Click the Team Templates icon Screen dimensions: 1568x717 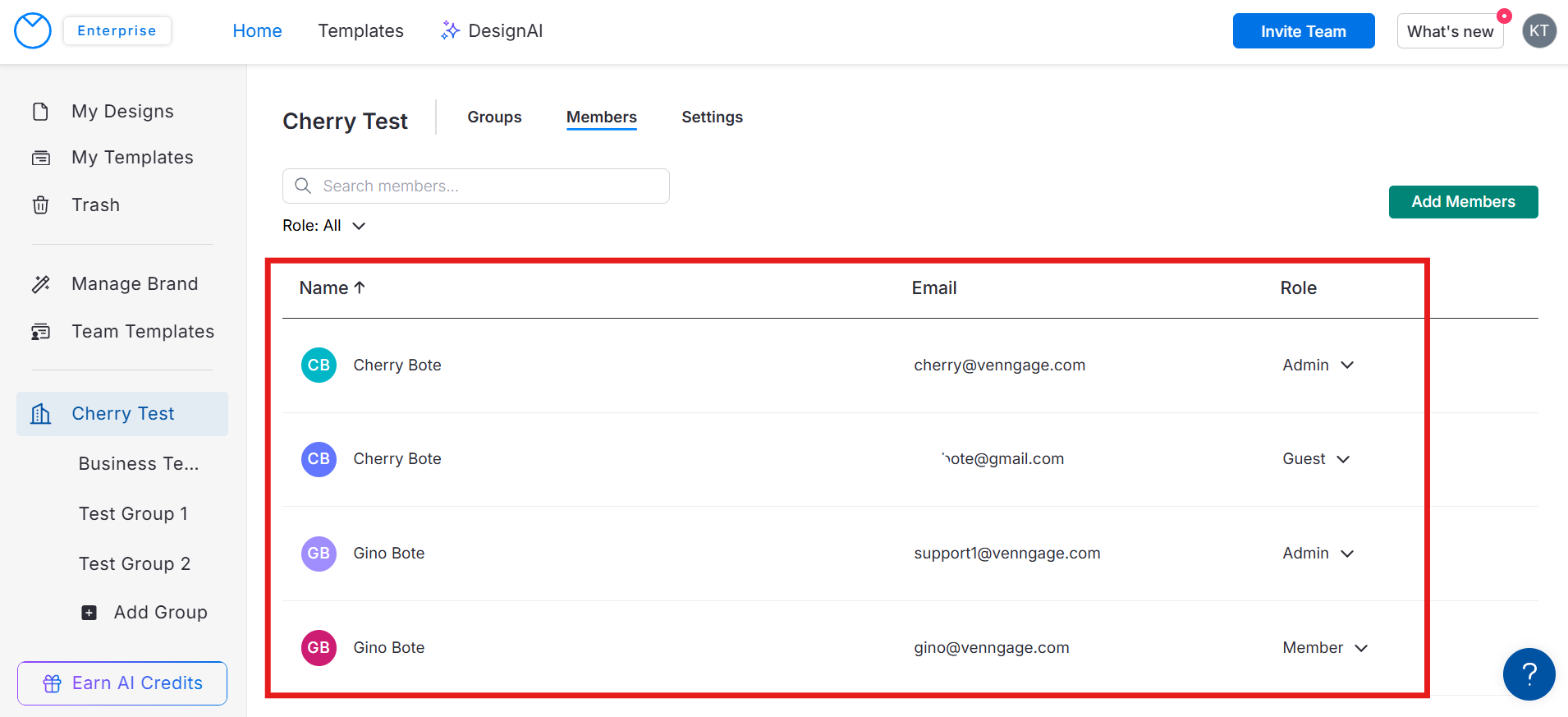click(40, 332)
